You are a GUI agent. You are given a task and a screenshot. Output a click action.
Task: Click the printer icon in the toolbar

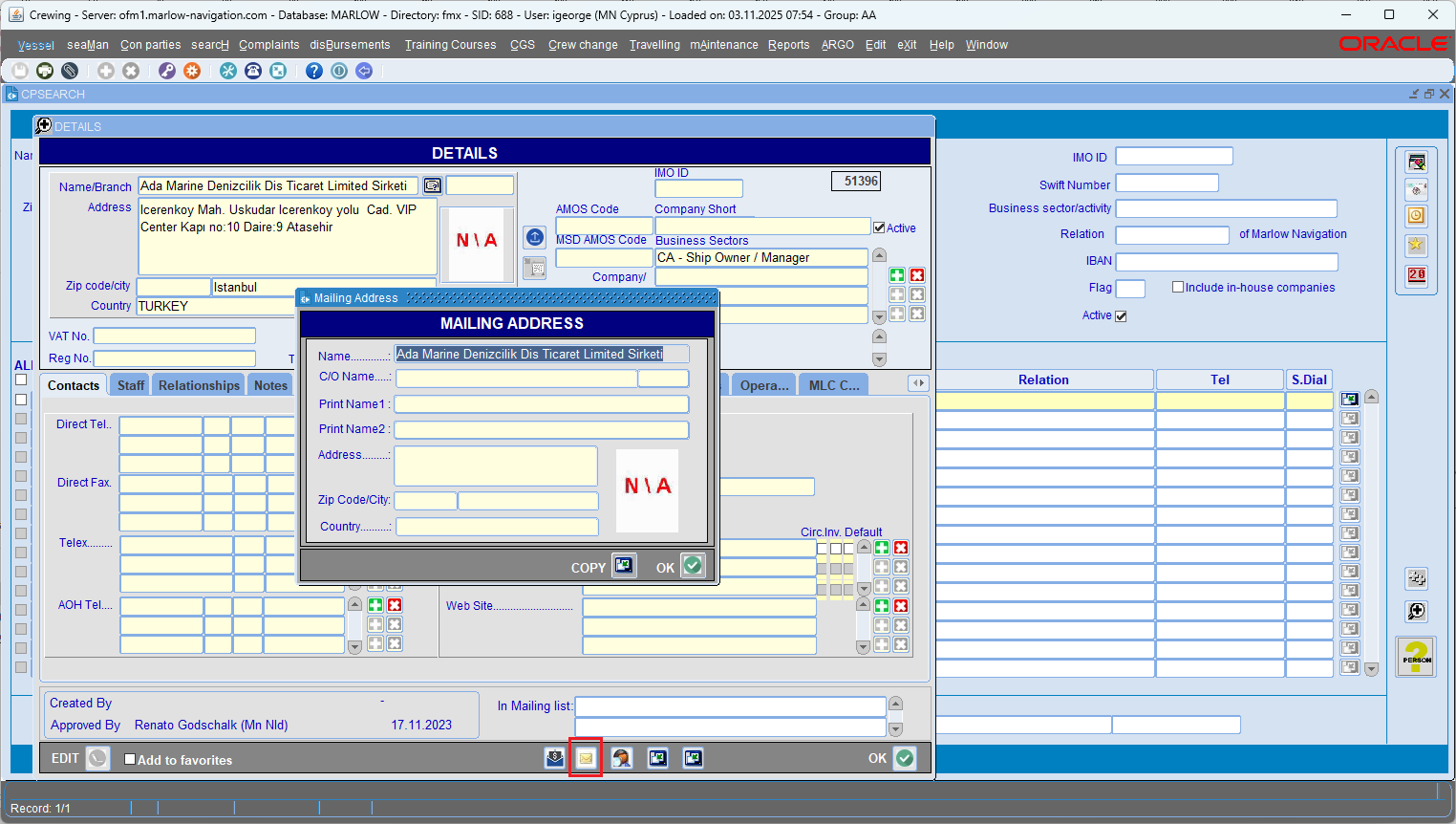pyautogui.click(x=45, y=71)
